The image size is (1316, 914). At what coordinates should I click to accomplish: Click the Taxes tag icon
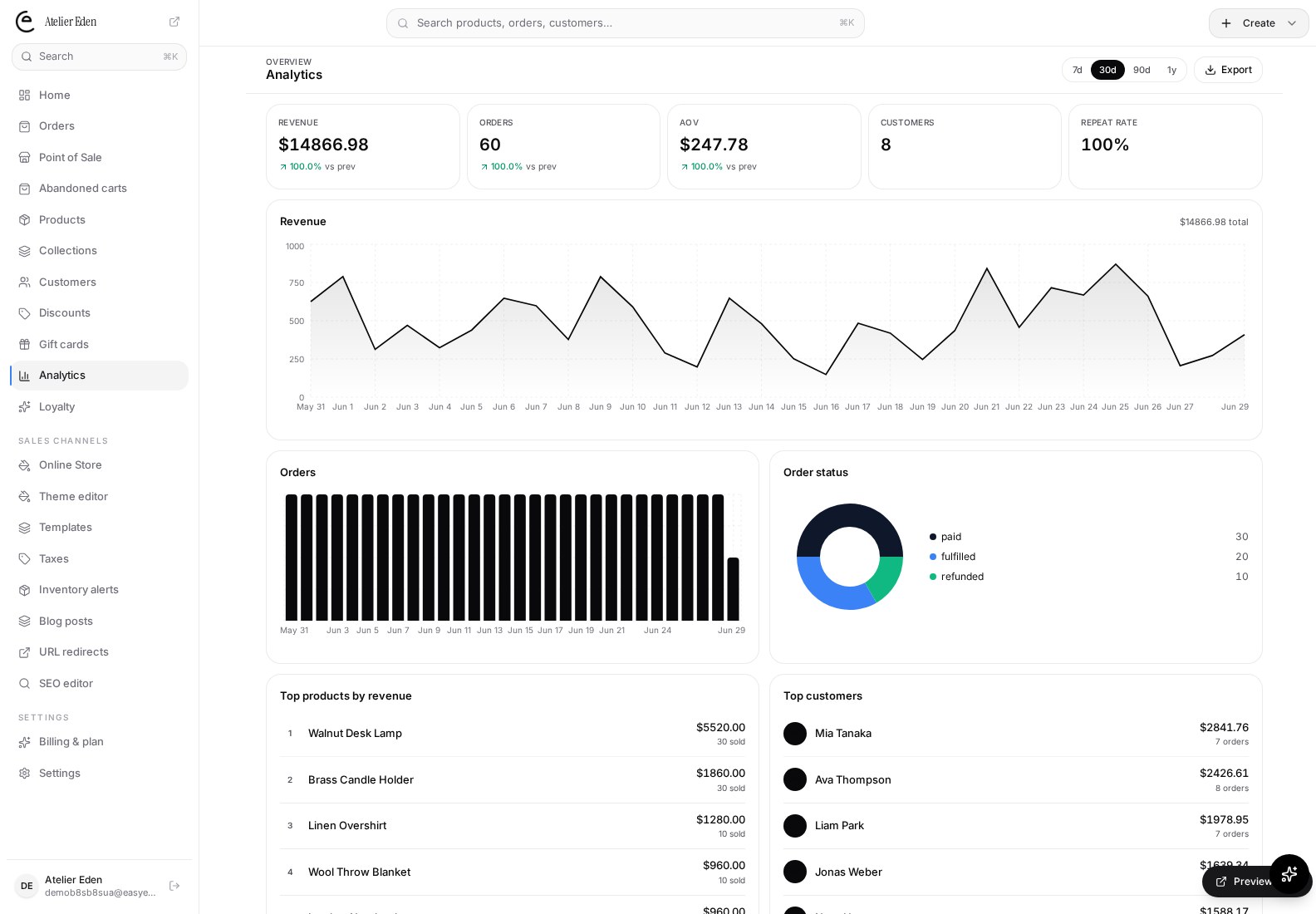25,559
